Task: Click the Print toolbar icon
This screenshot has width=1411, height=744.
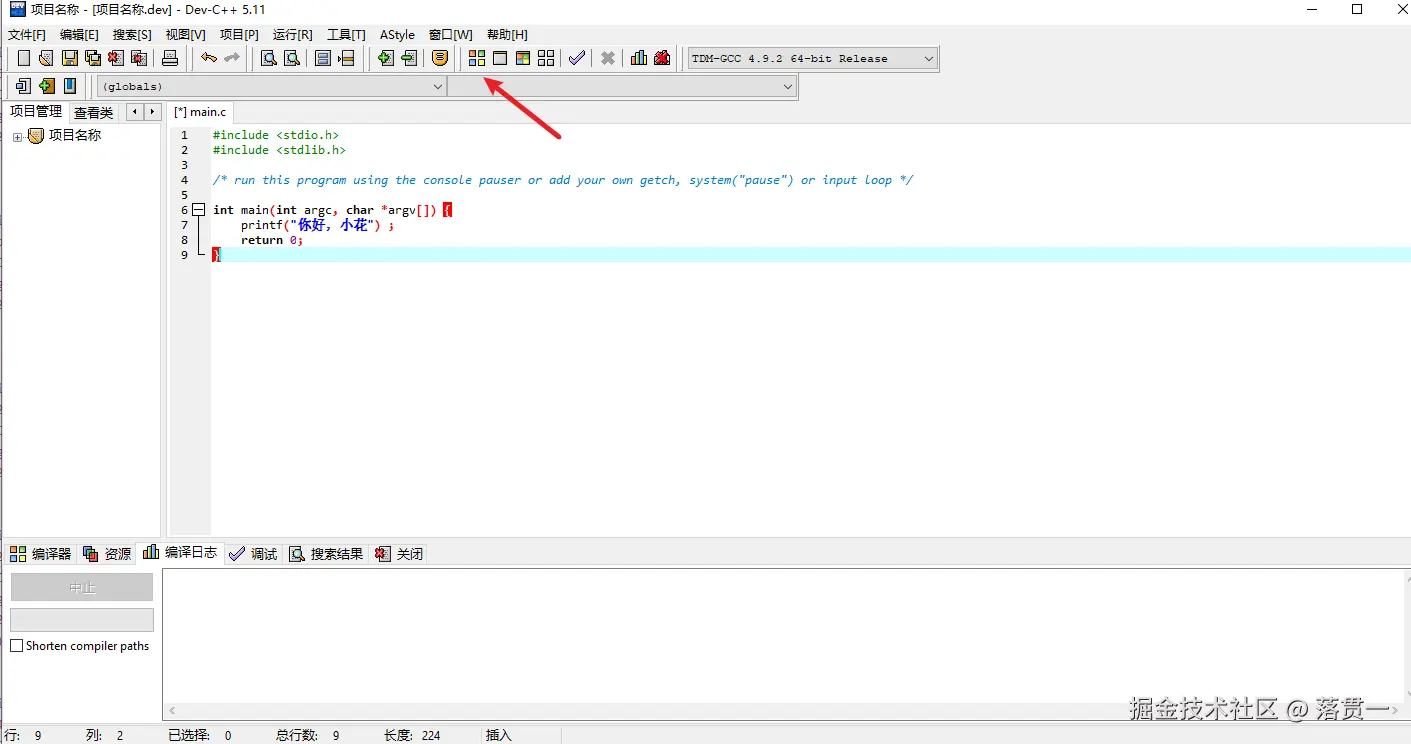Action: [170, 58]
